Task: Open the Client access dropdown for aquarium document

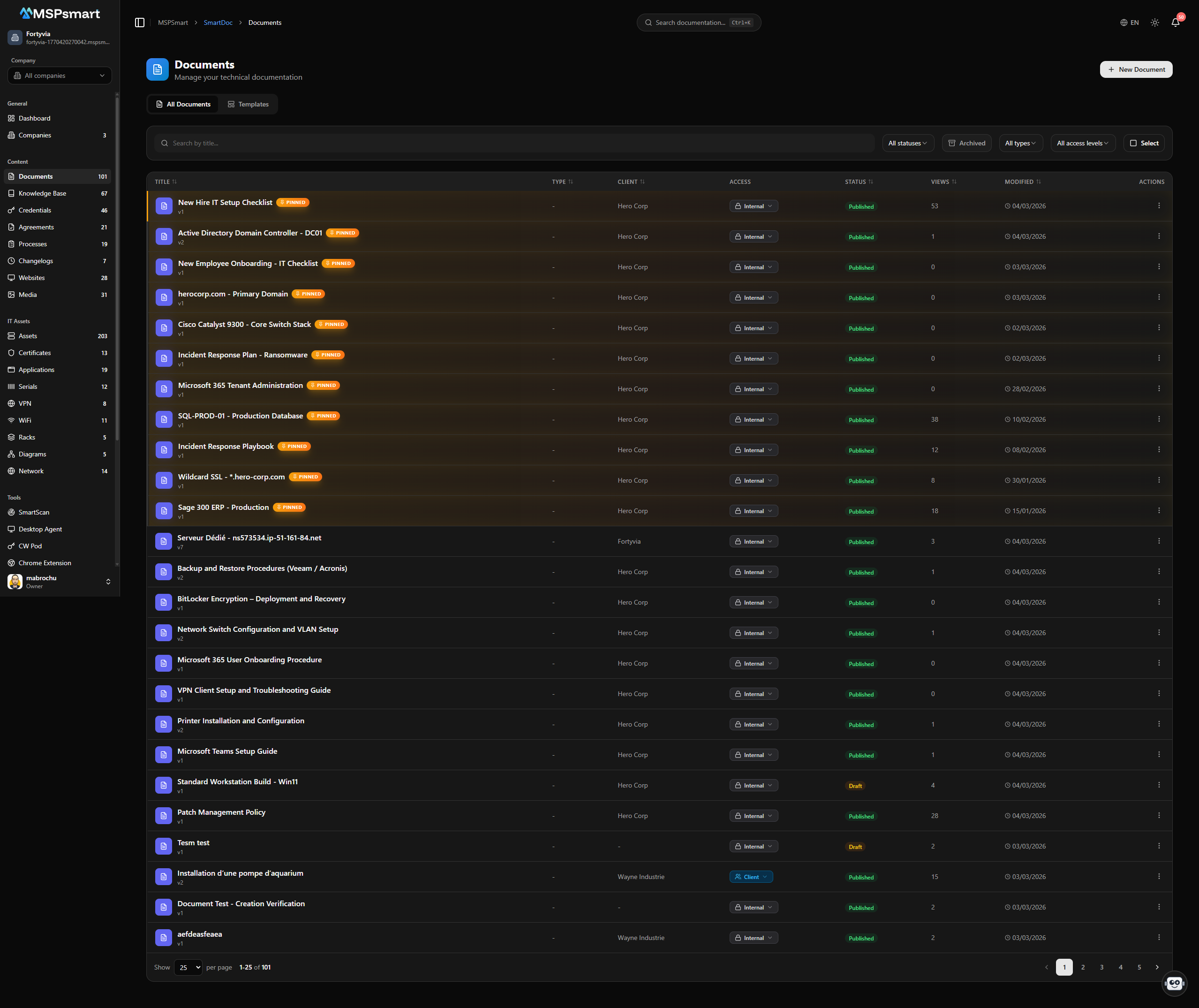Action: (751, 877)
